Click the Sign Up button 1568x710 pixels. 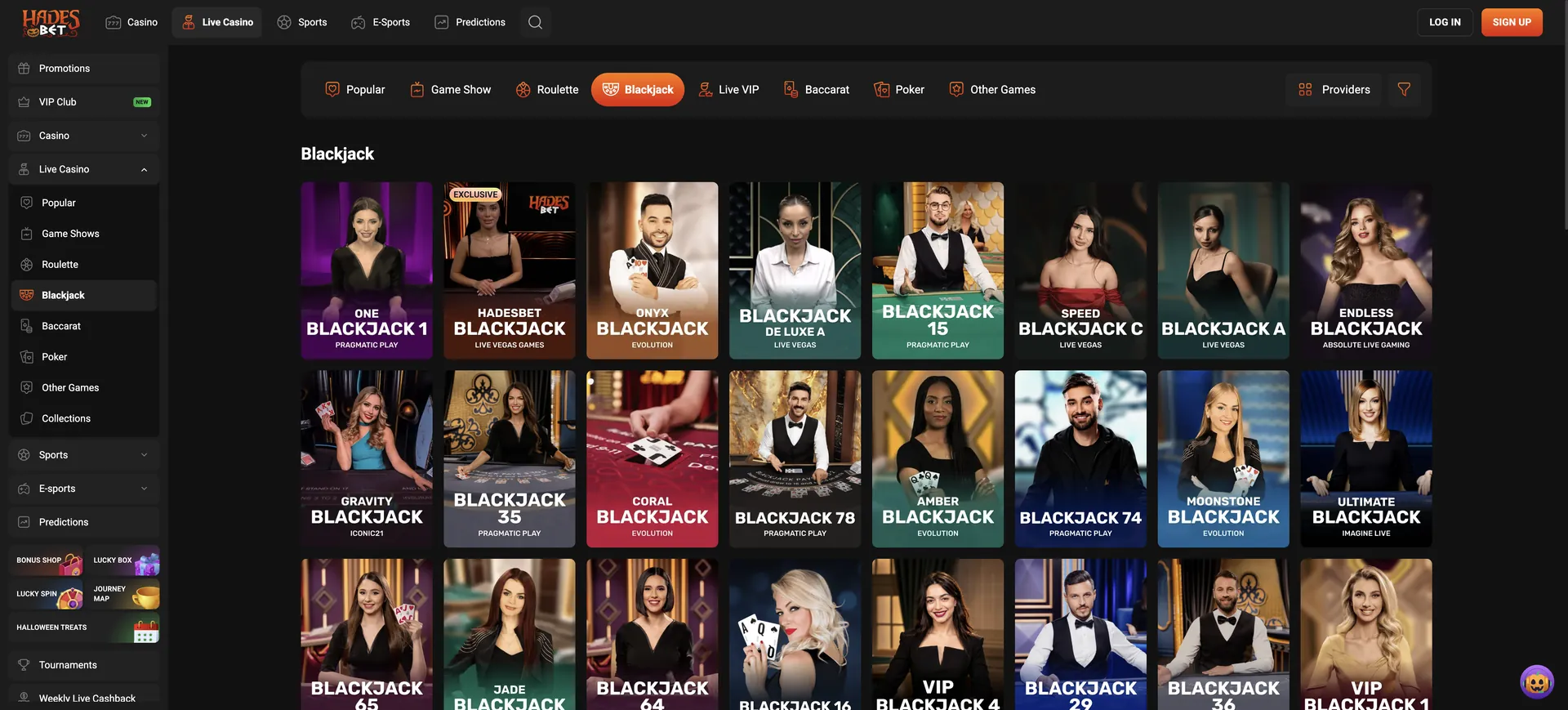click(x=1512, y=22)
